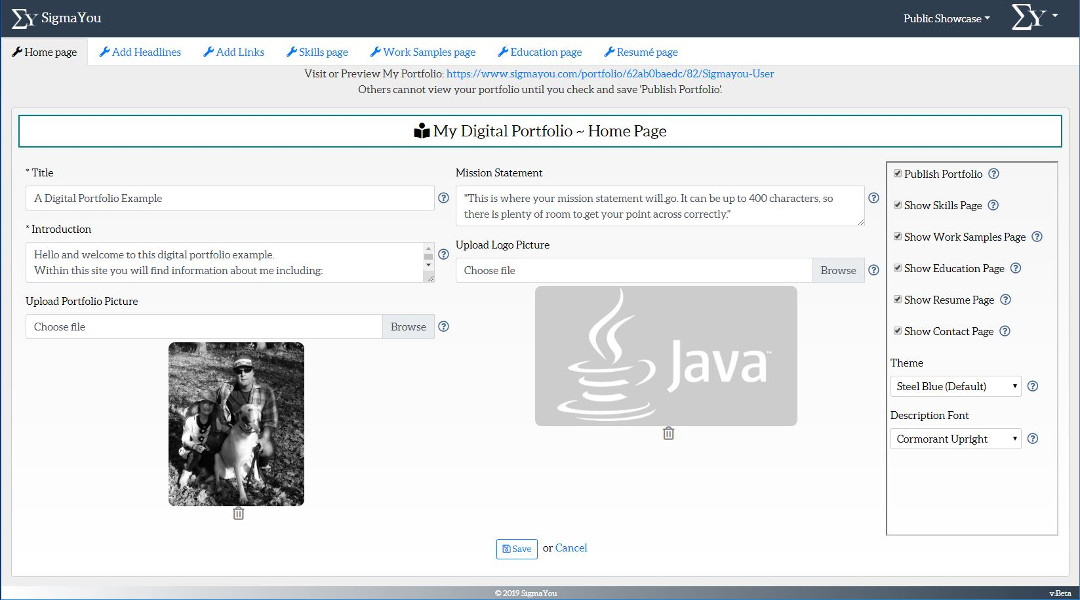Click the Save button
1080x600 pixels.
[x=517, y=549]
